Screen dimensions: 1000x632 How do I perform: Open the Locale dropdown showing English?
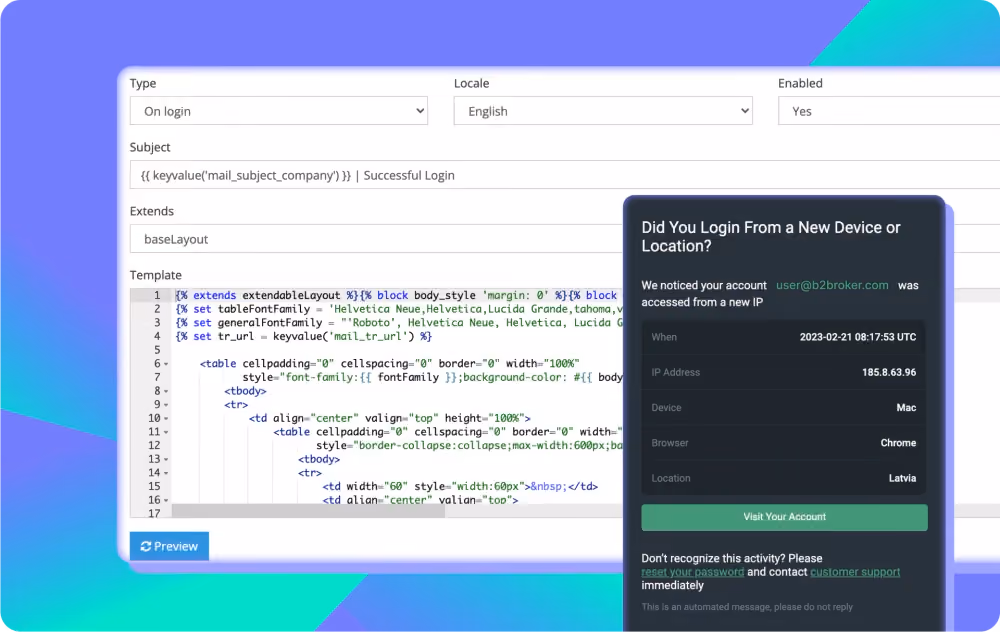point(603,111)
